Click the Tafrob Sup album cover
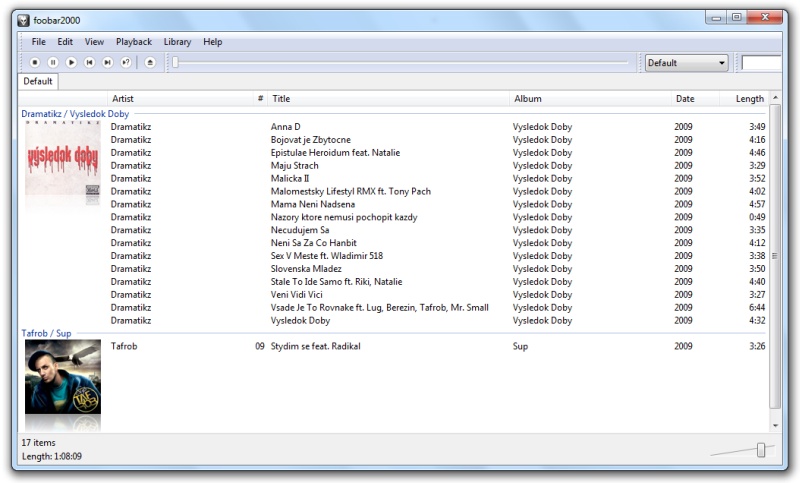The width and height of the screenshot is (800, 483). [x=63, y=377]
